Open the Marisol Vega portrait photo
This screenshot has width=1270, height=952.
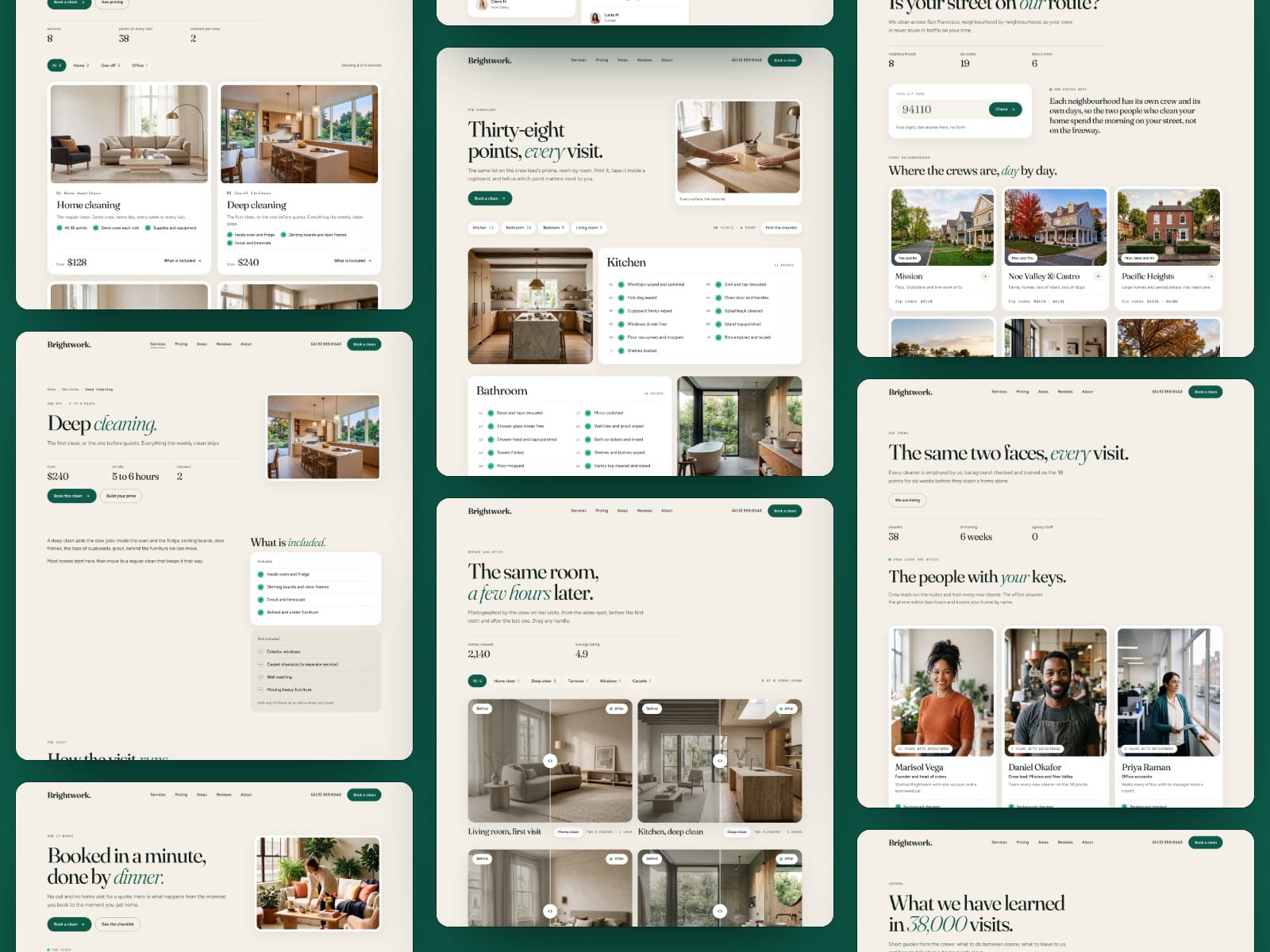[943, 692]
